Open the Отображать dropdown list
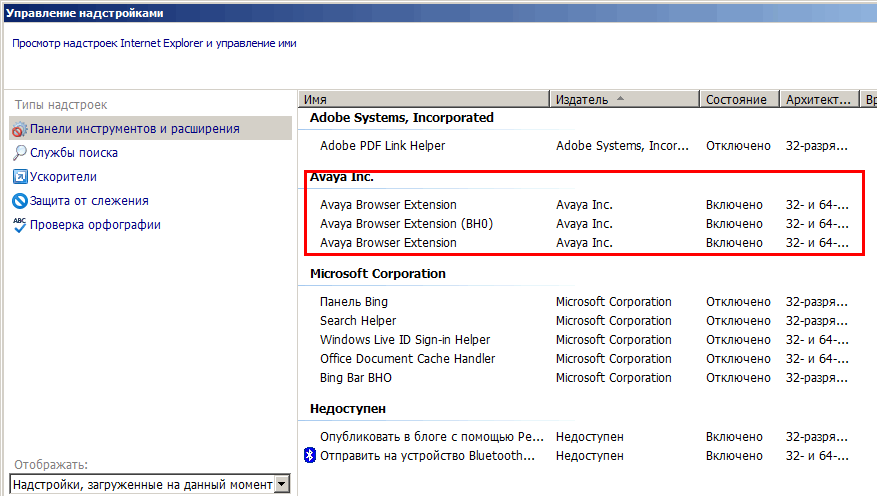 click(150, 484)
